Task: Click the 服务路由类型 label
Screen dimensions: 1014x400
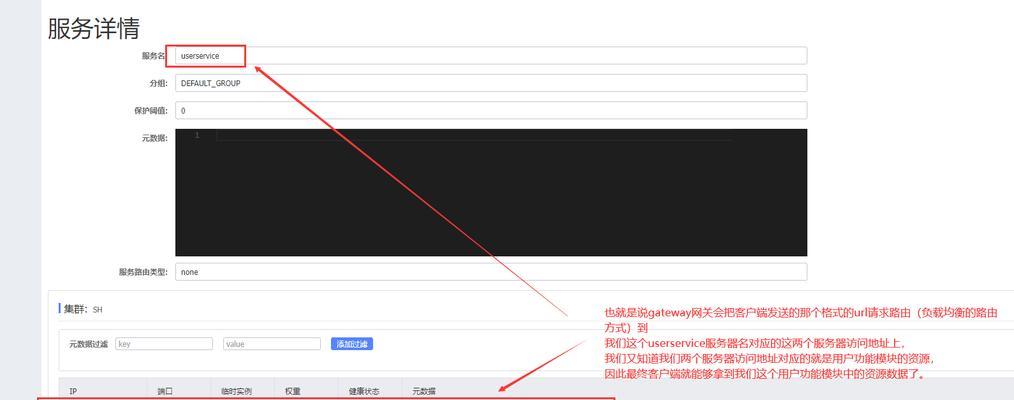Action: coord(144,272)
